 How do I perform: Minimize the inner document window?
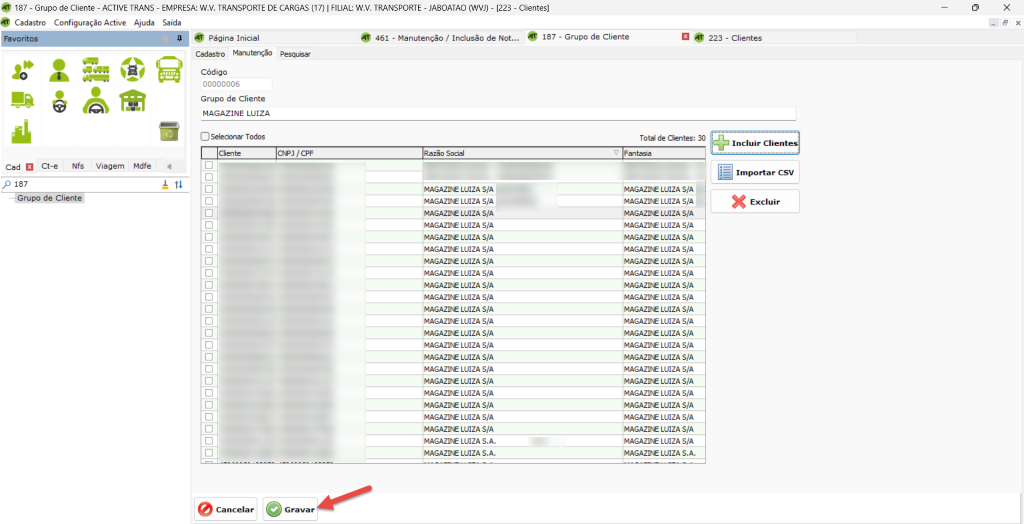[x=994, y=23]
